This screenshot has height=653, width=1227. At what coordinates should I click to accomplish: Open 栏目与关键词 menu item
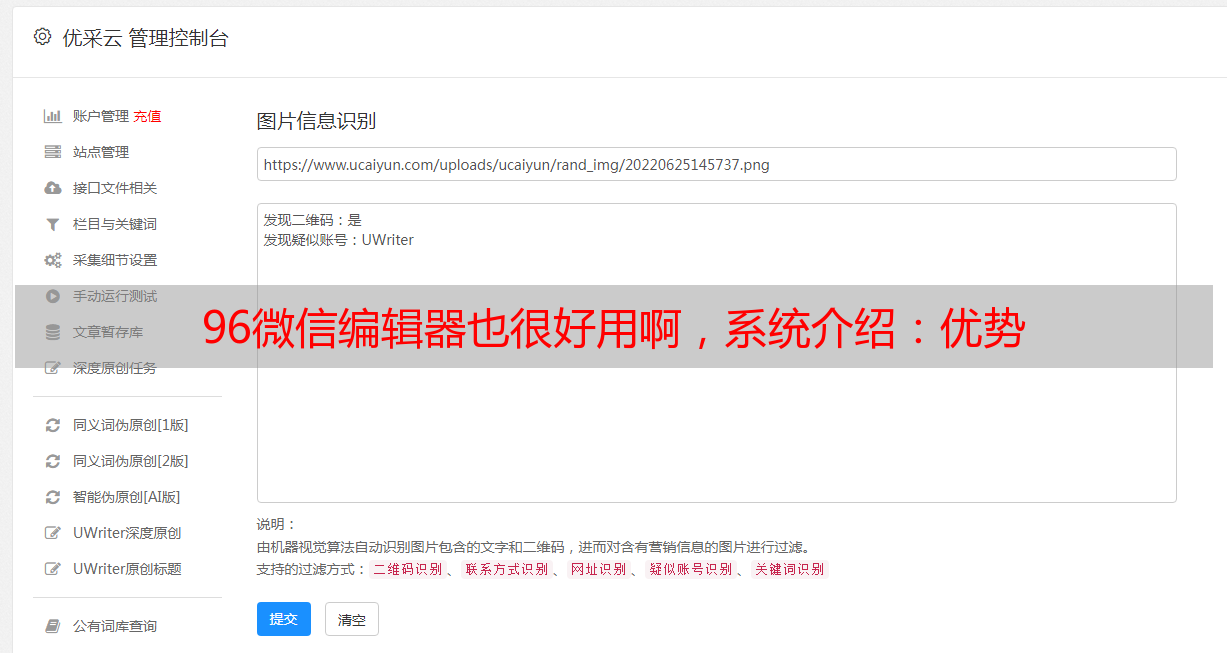coord(115,224)
